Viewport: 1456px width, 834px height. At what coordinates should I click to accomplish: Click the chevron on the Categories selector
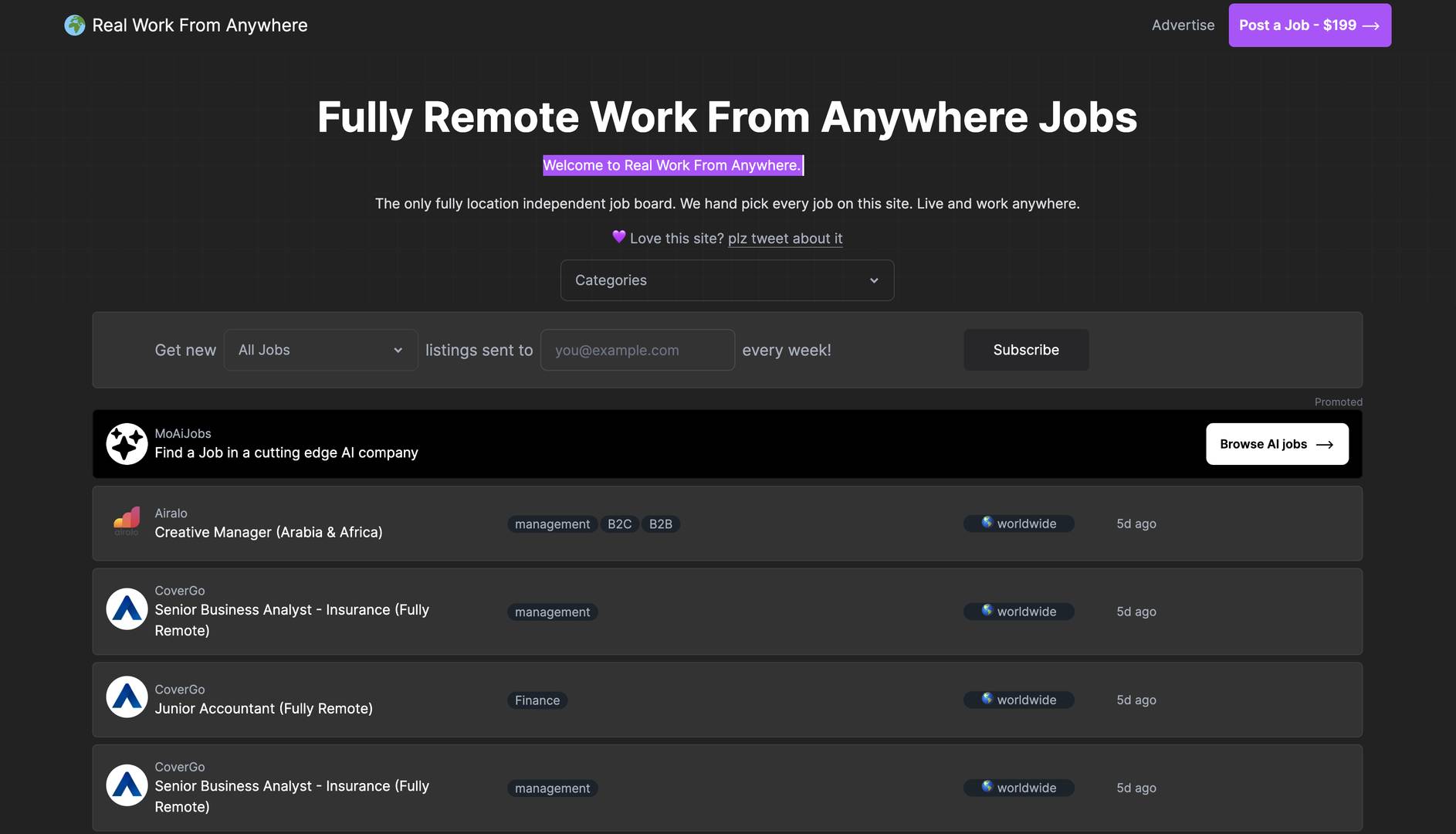[x=873, y=280]
